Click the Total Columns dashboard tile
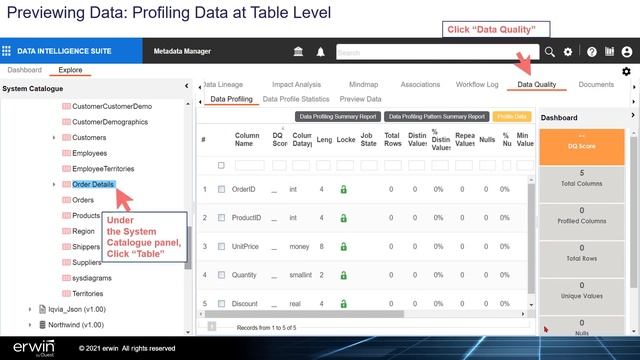The width and height of the screenshot is (640, 360). (x=582, y=184)
